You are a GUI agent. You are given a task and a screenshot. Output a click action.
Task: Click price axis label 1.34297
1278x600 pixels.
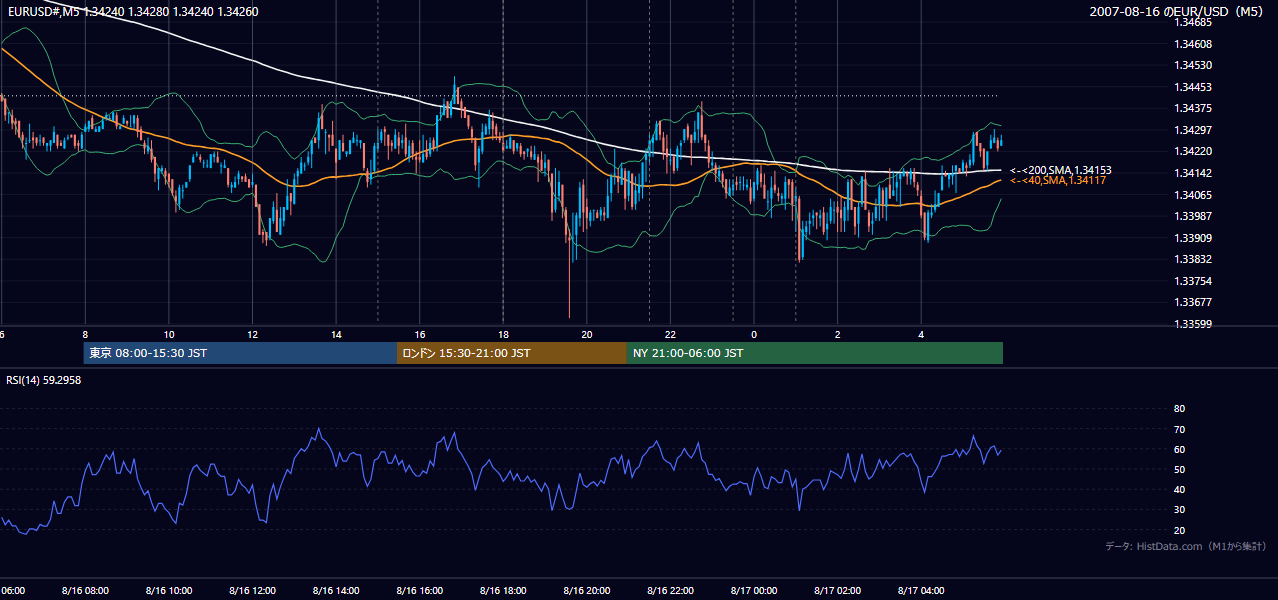pyautogui.click(x=1193, y=130)
